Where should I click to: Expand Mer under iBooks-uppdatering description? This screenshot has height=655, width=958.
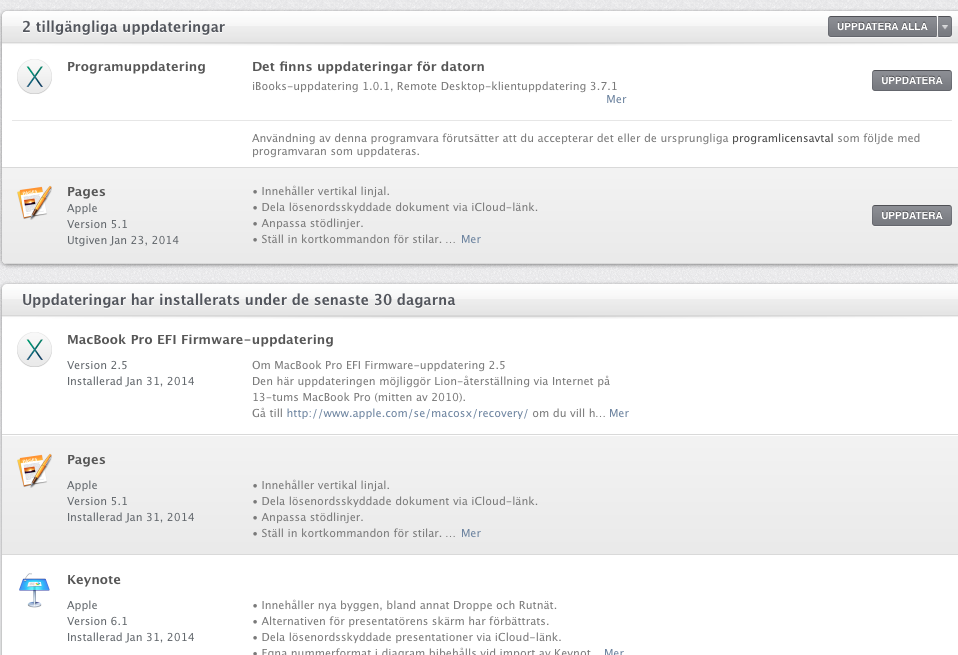616,99
